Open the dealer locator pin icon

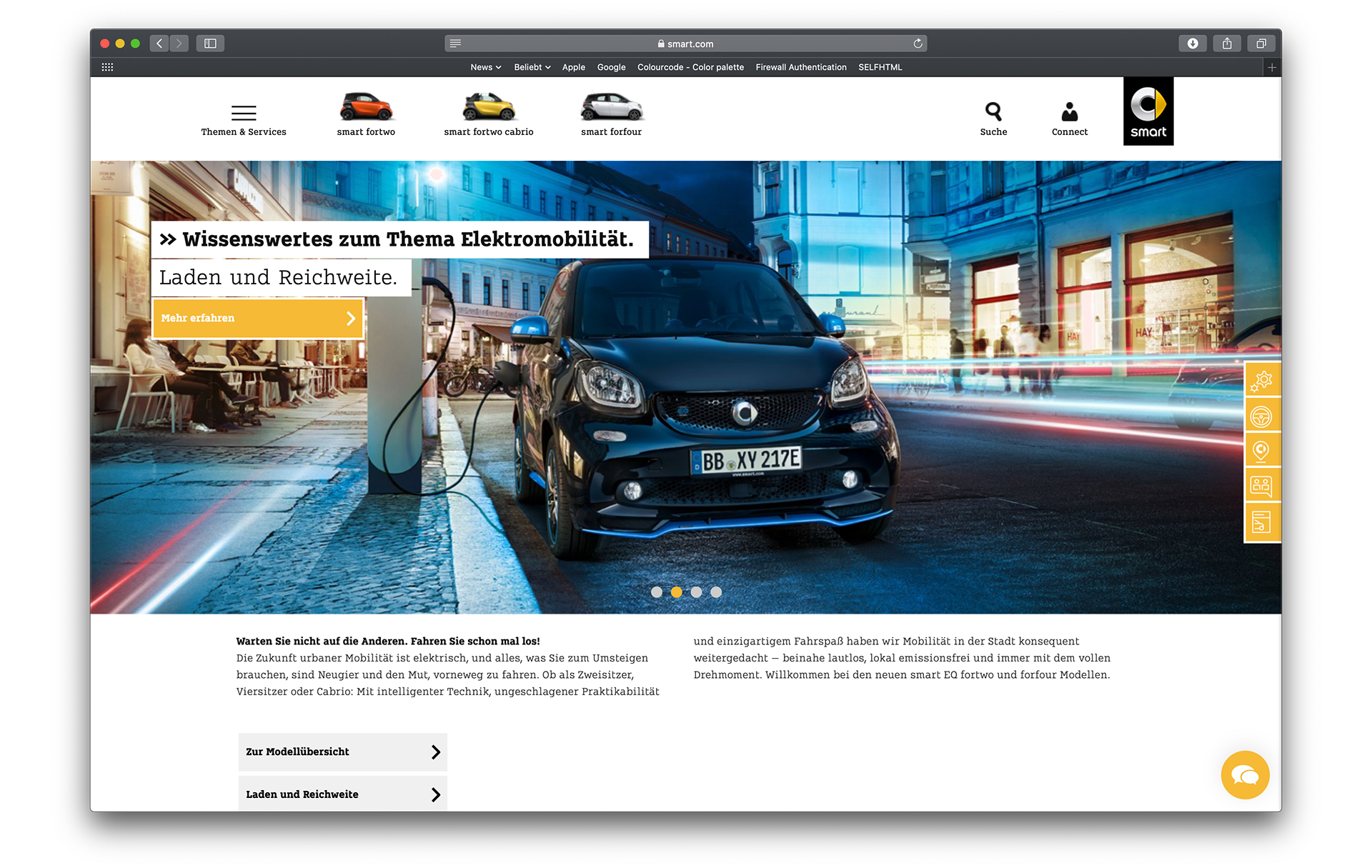pyautogui.click(x=1262, y=451)
